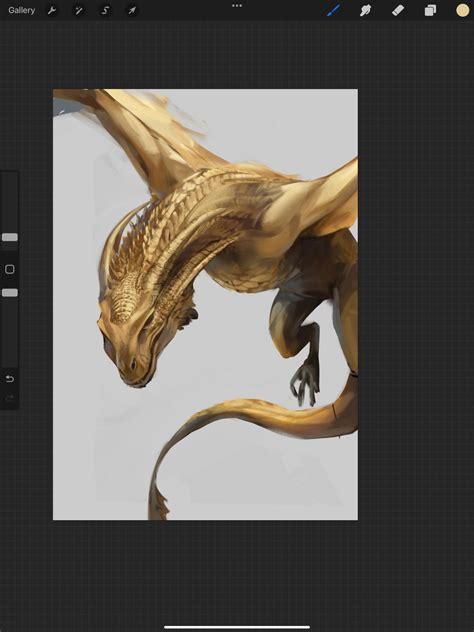
Task: Open the Actions wrench menu
Action: tap(52, 10)
